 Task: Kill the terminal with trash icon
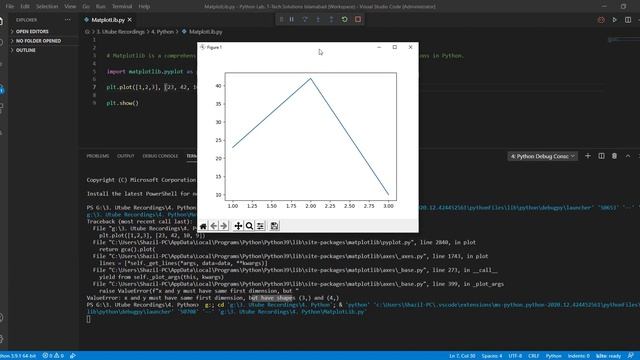pyautogui.click(x=614, y=156)
